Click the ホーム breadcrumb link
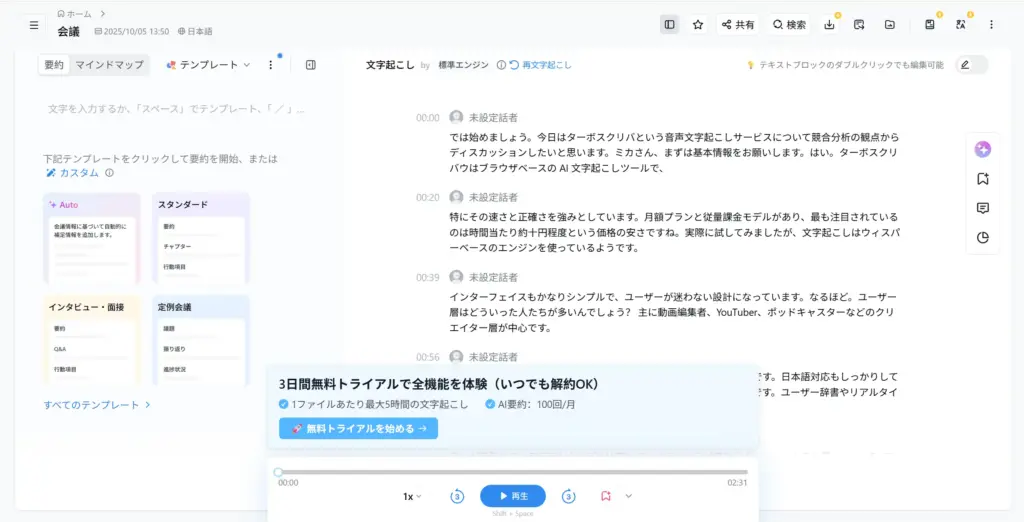Viewport: 1024px width, 522px height. (x=74, y=13)
